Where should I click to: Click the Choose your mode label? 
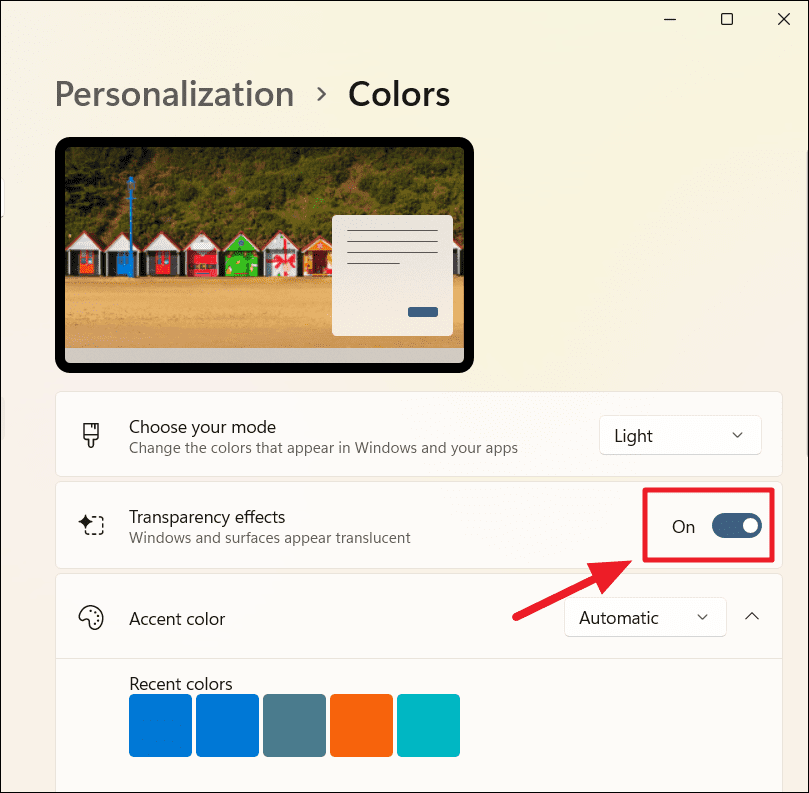202,427
